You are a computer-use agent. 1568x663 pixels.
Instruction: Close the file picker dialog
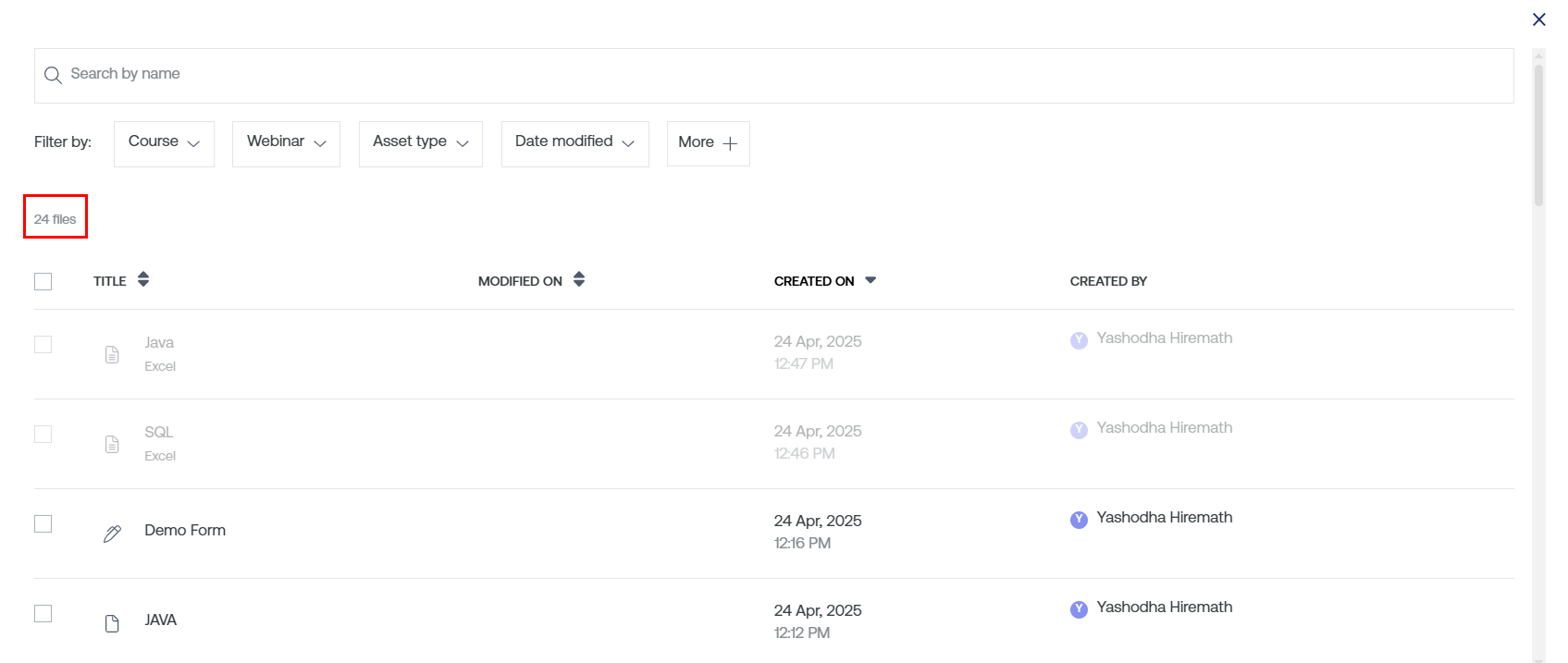pyautogui.click(x=1539, y=19)
